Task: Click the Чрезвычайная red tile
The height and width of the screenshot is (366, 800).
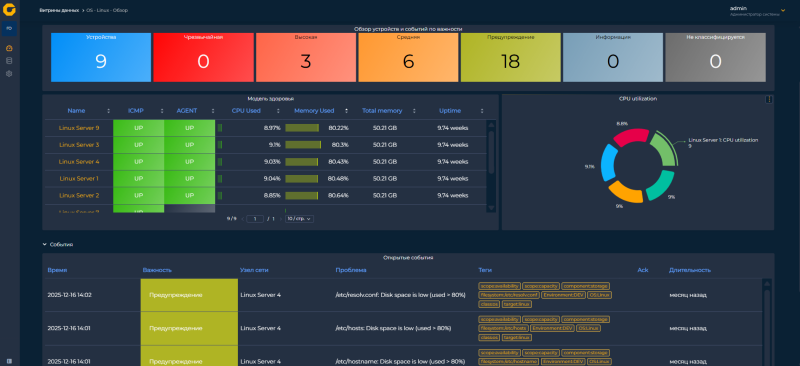Action: [x=204, y=57]
